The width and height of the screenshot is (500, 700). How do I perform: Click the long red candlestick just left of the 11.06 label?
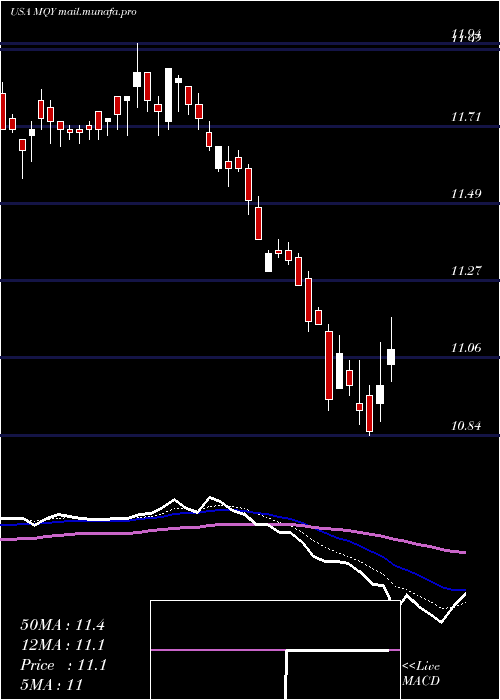(329, 366)
